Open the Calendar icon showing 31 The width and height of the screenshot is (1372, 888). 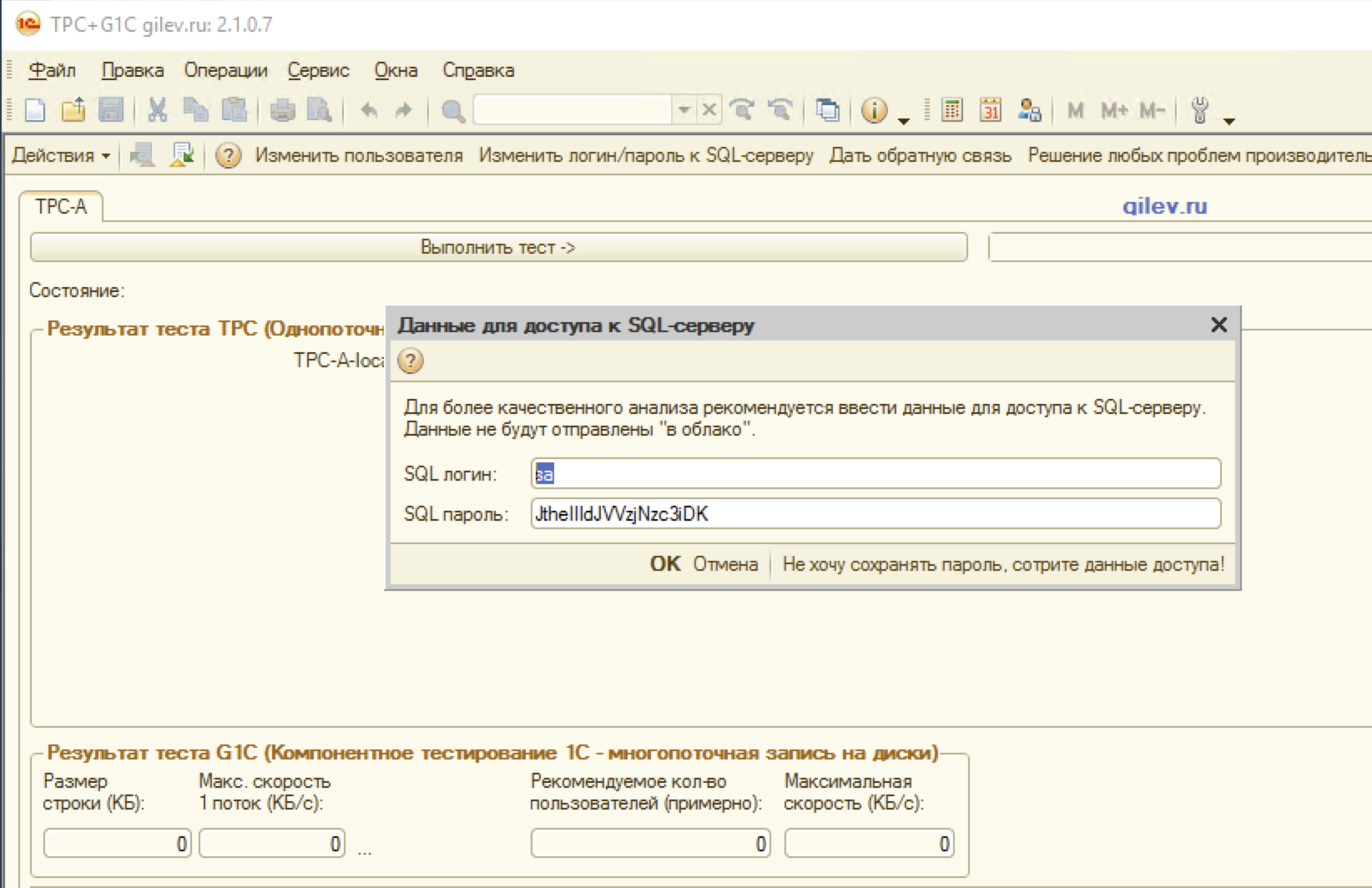coord(991,110)
